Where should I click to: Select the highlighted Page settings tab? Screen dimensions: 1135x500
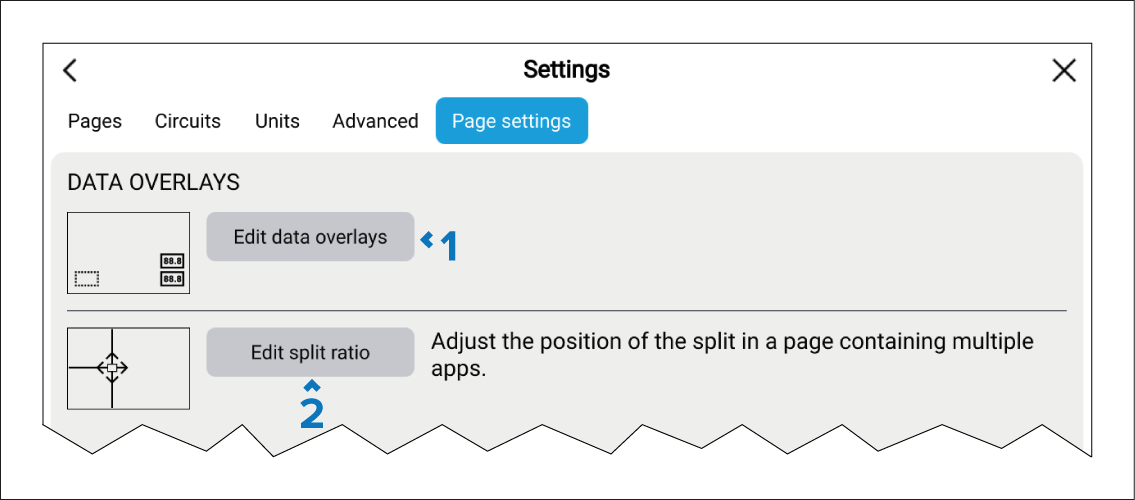511,121
